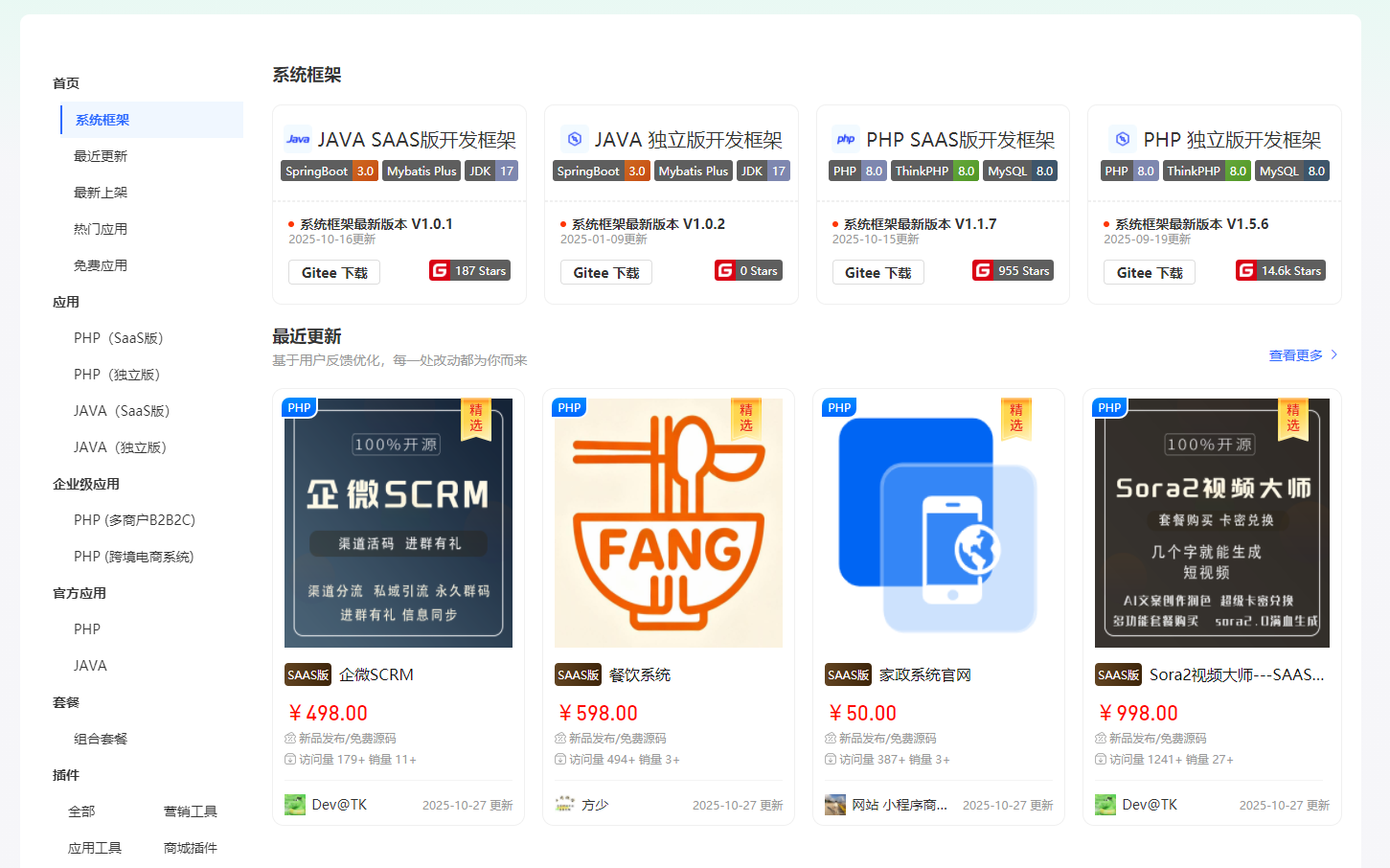
Task: Click the 方少 author avatar
Action: coord(565,805)
